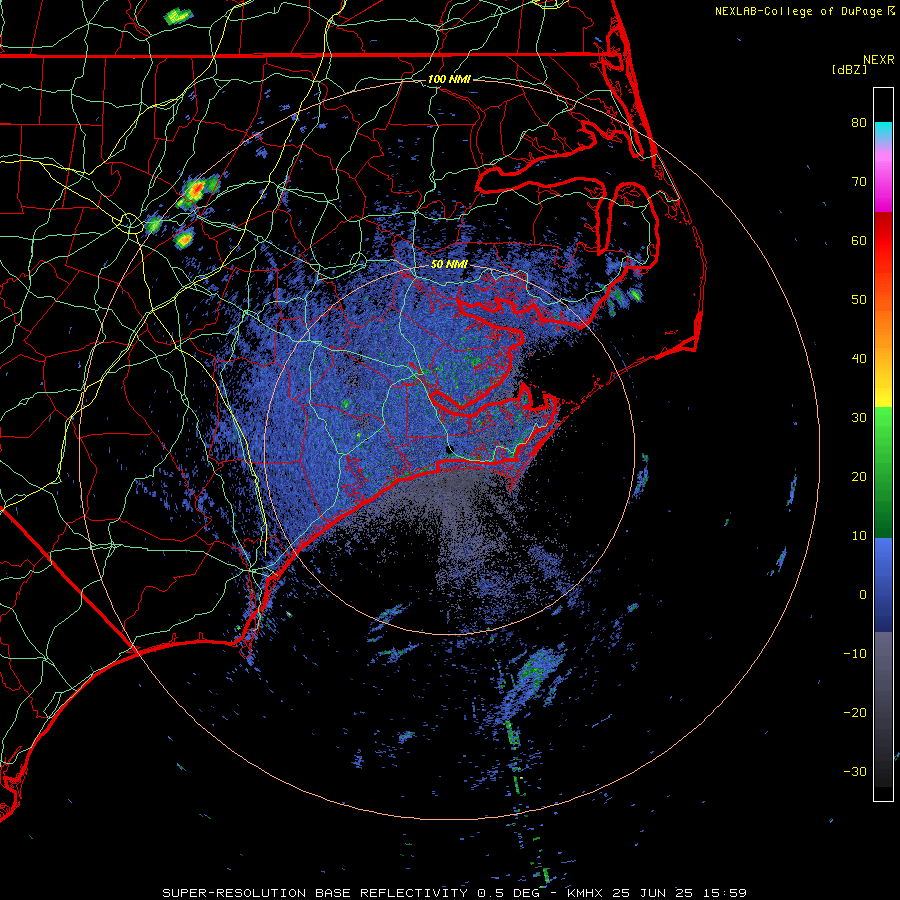
Task: Click the 20 dBZ scale value
Action: tap(859, 476)
